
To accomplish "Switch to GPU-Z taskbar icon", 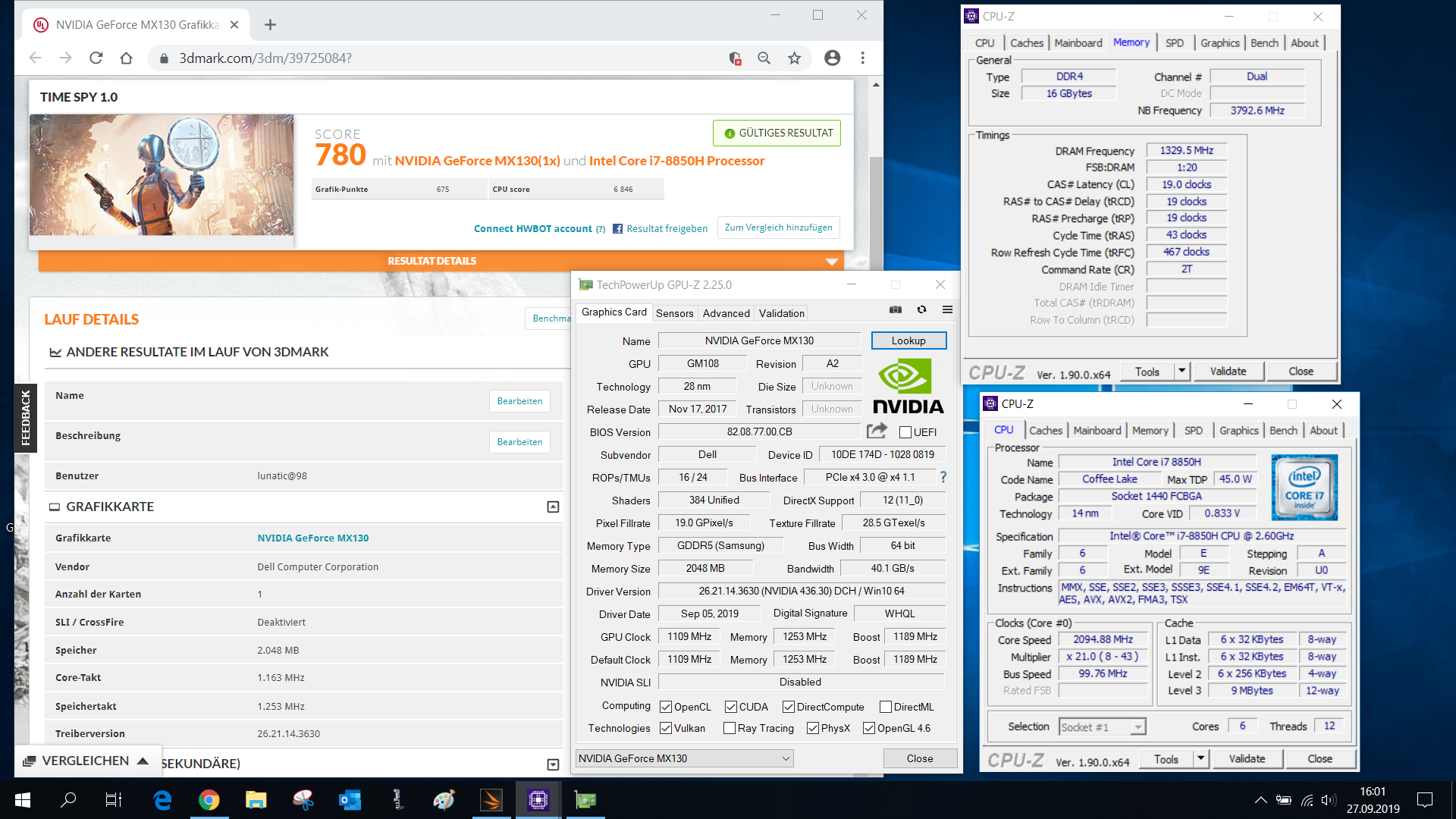I will (585, 799).
